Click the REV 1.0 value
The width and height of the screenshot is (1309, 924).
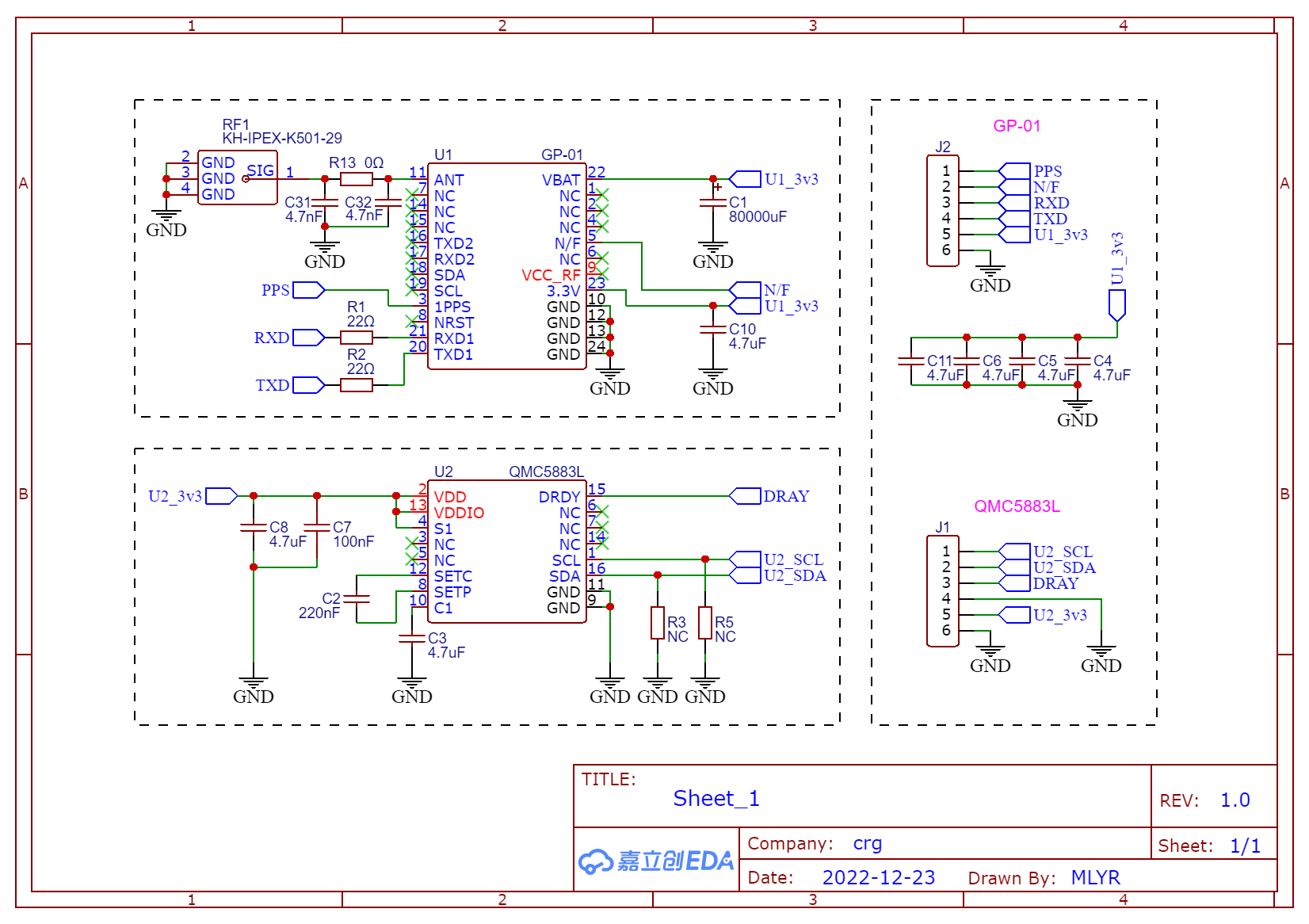1235,800
